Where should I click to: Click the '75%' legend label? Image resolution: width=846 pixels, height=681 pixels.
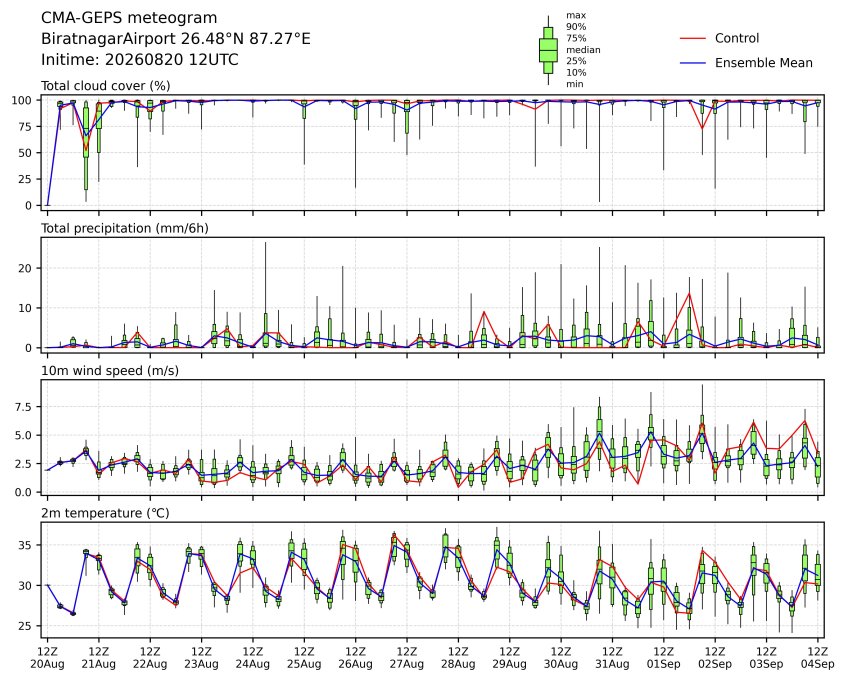[576, 38]
